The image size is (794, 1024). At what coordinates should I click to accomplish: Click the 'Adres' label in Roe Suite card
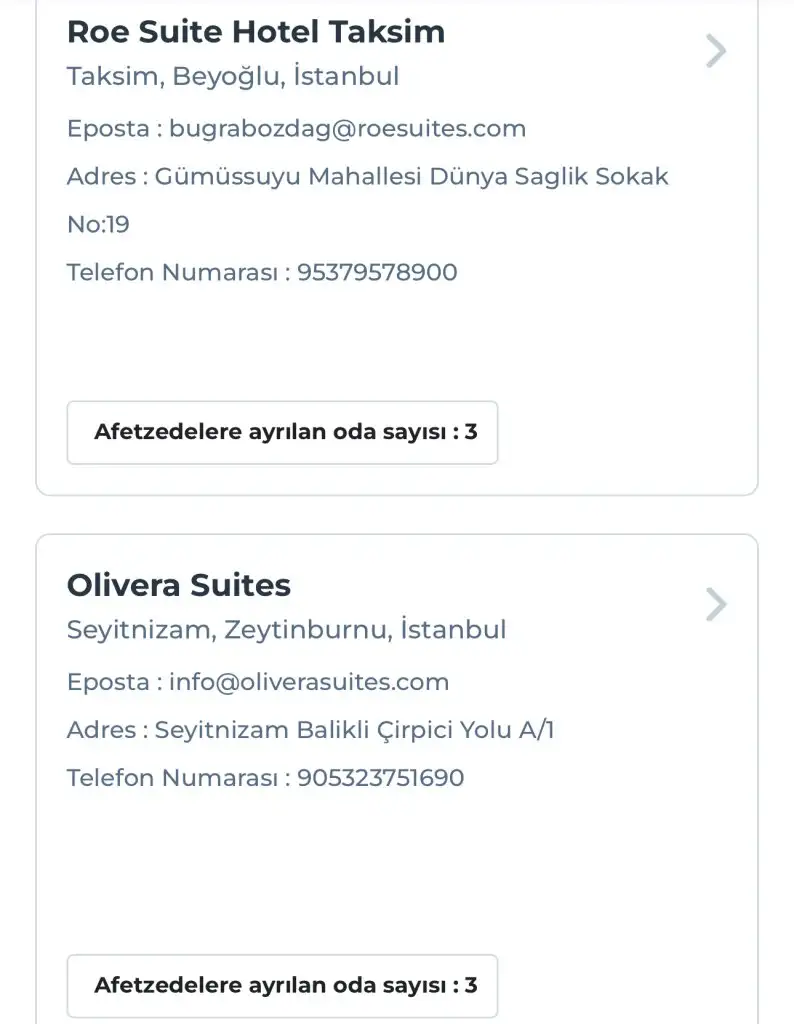(100, 177)
